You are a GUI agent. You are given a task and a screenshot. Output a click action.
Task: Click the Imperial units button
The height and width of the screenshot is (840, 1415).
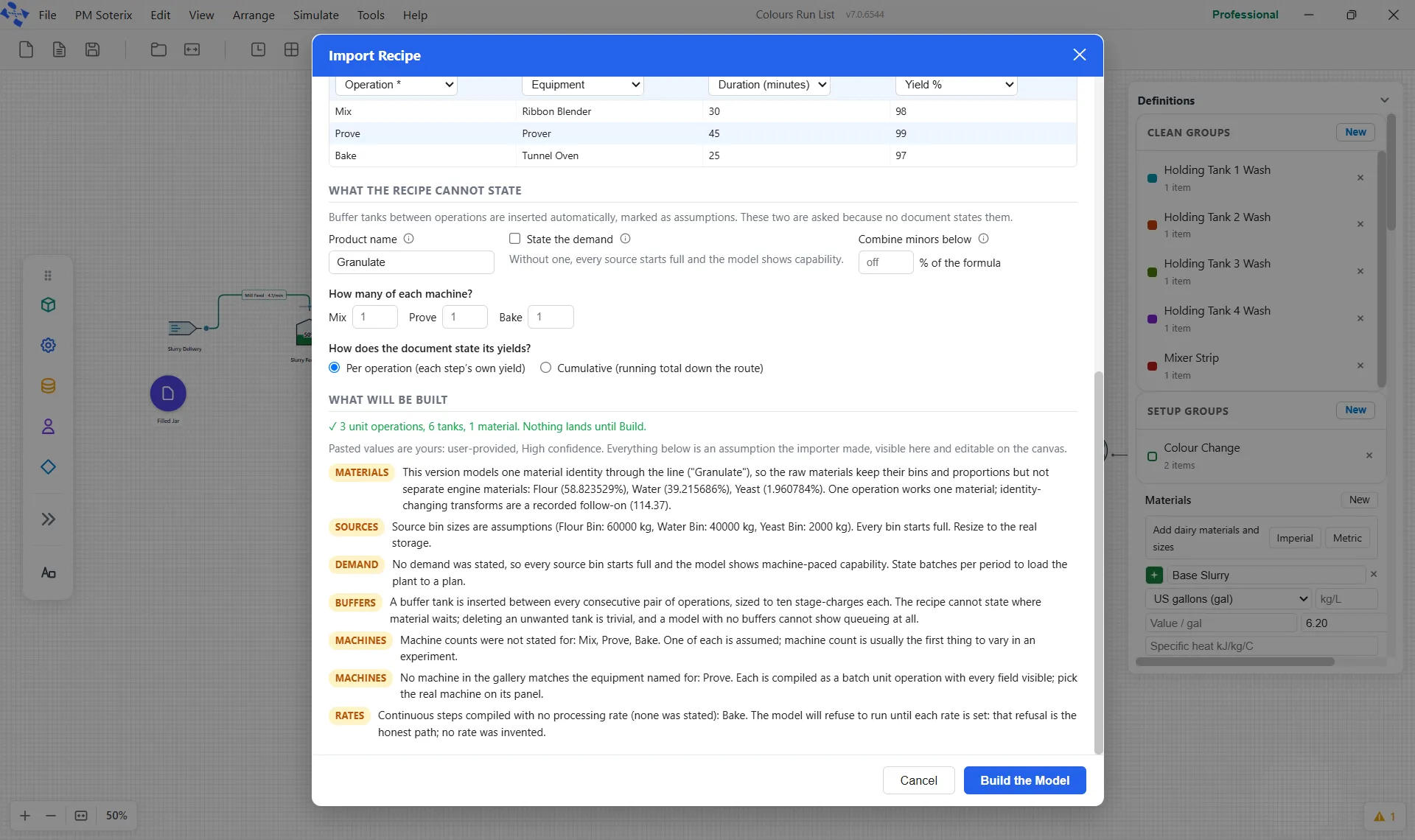1294,538
